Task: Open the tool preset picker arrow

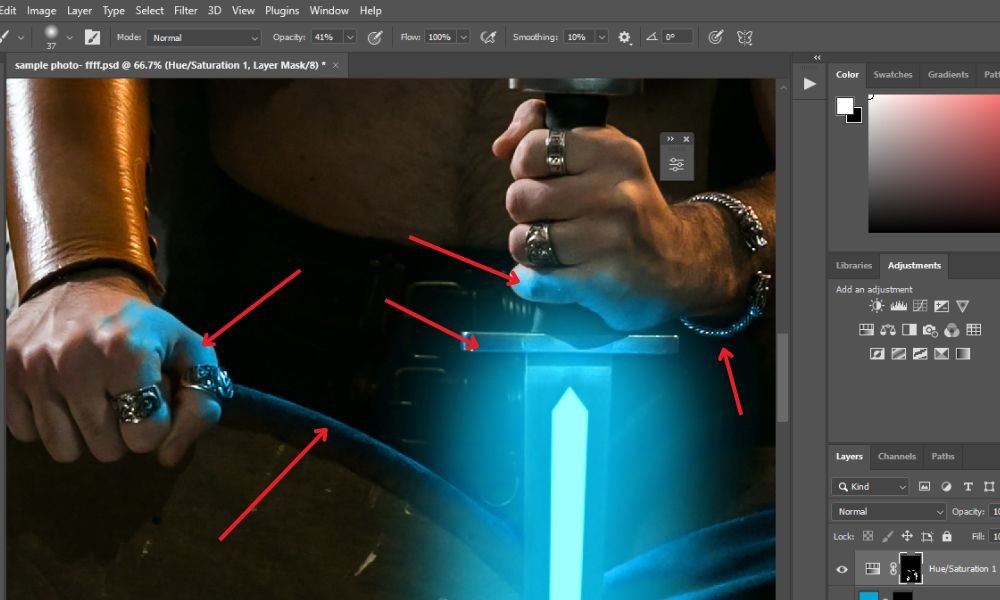Action: [21, 38]
